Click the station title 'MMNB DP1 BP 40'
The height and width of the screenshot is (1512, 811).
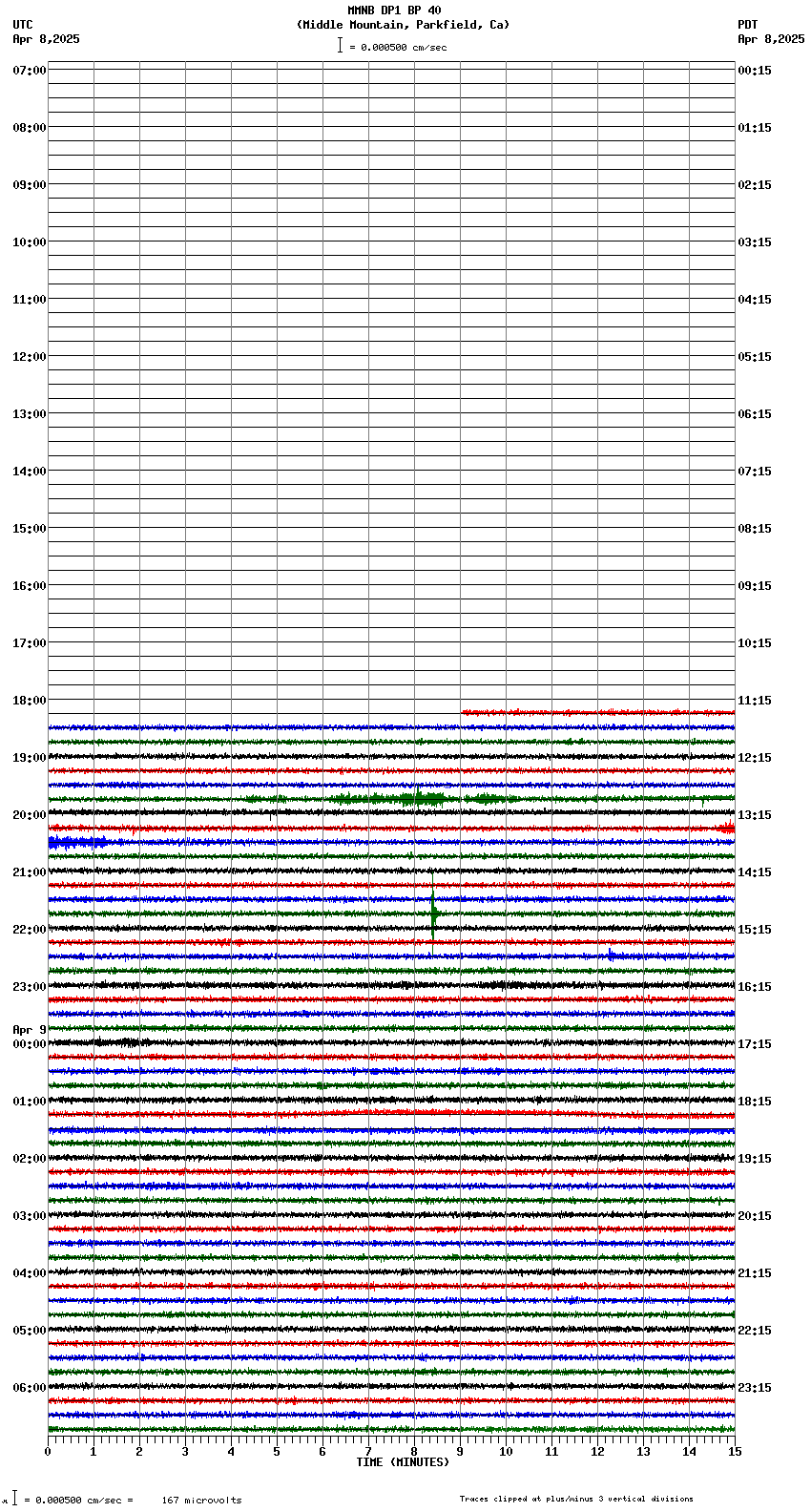394,10
